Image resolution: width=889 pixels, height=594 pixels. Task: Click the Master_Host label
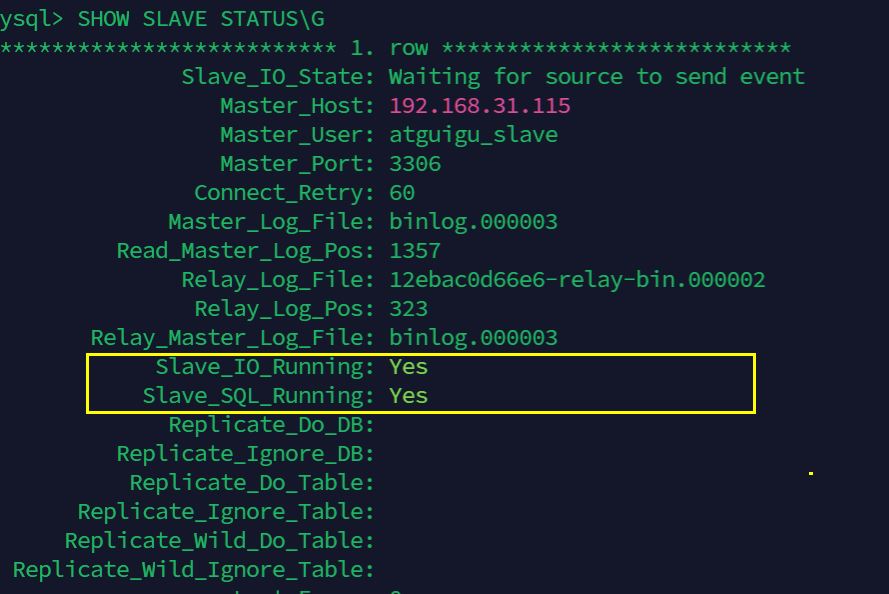click(297, 106)
